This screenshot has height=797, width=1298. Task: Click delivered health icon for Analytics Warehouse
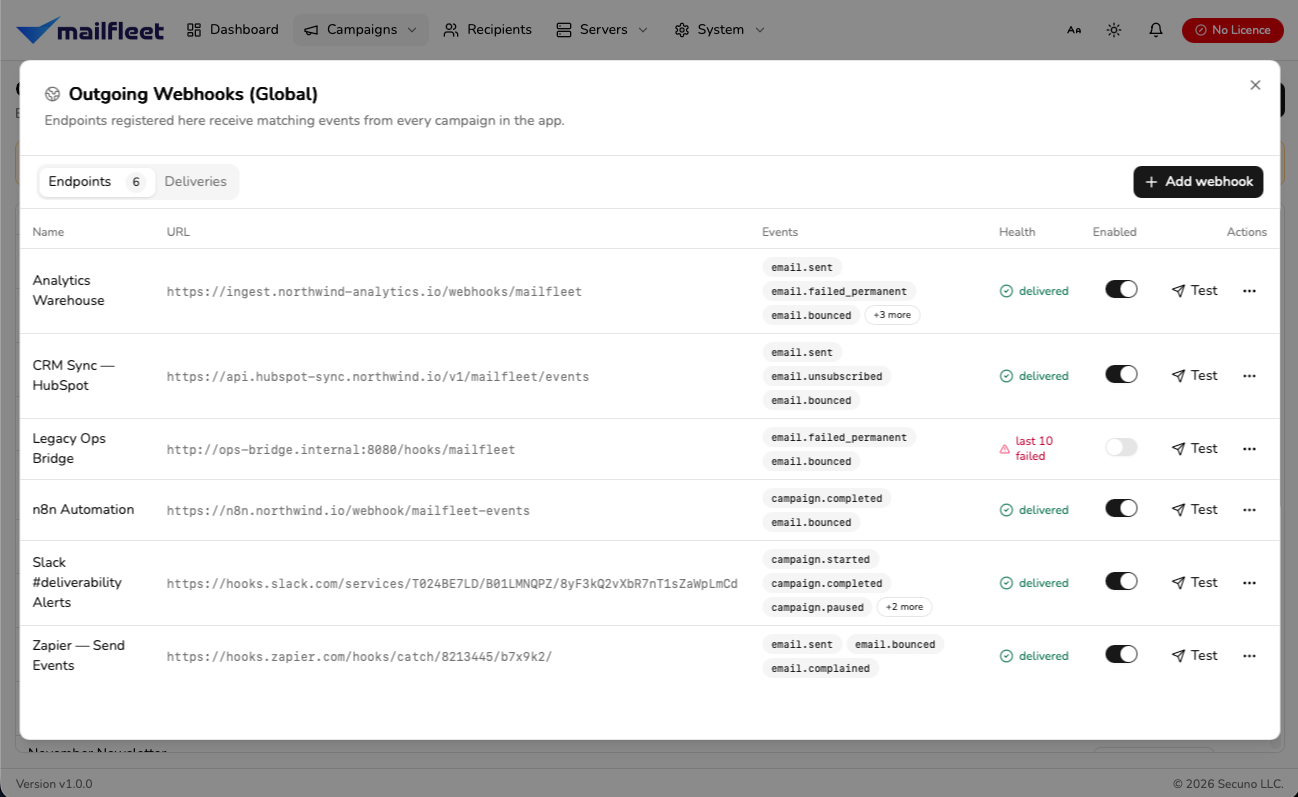1006,291
